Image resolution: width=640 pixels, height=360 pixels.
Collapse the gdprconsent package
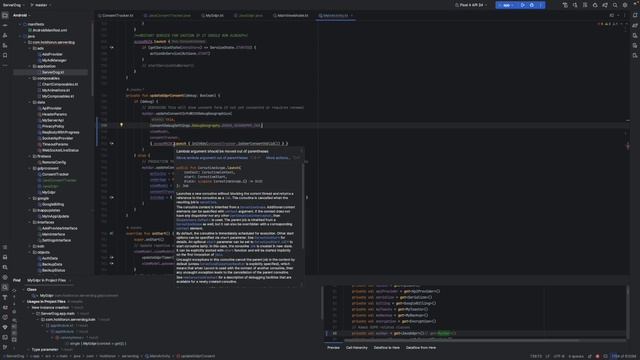click(x=30, y=168)
